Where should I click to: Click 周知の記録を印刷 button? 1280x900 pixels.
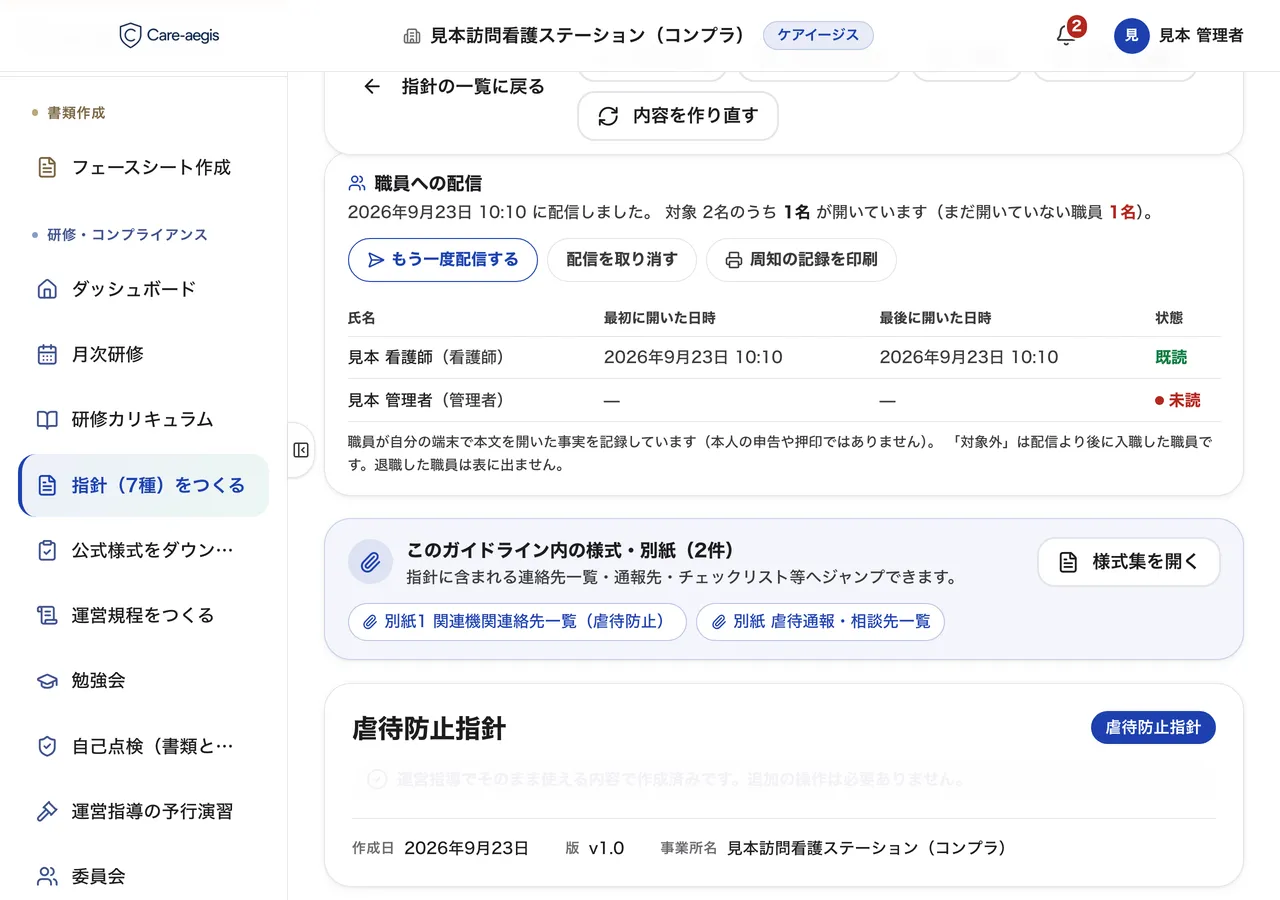tap(801, 260)
